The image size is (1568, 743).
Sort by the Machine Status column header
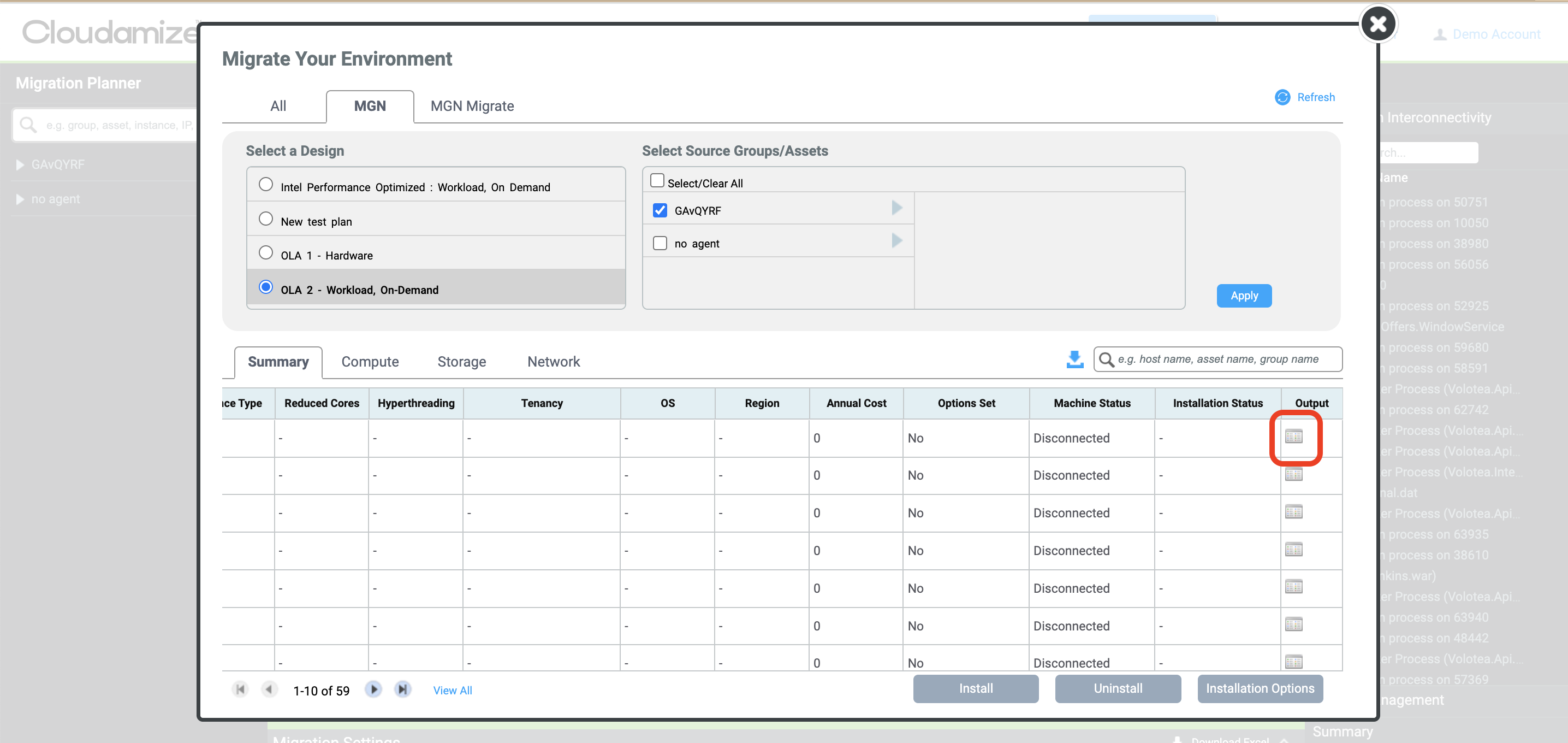pyautogui.click(x=1092, y=403)
